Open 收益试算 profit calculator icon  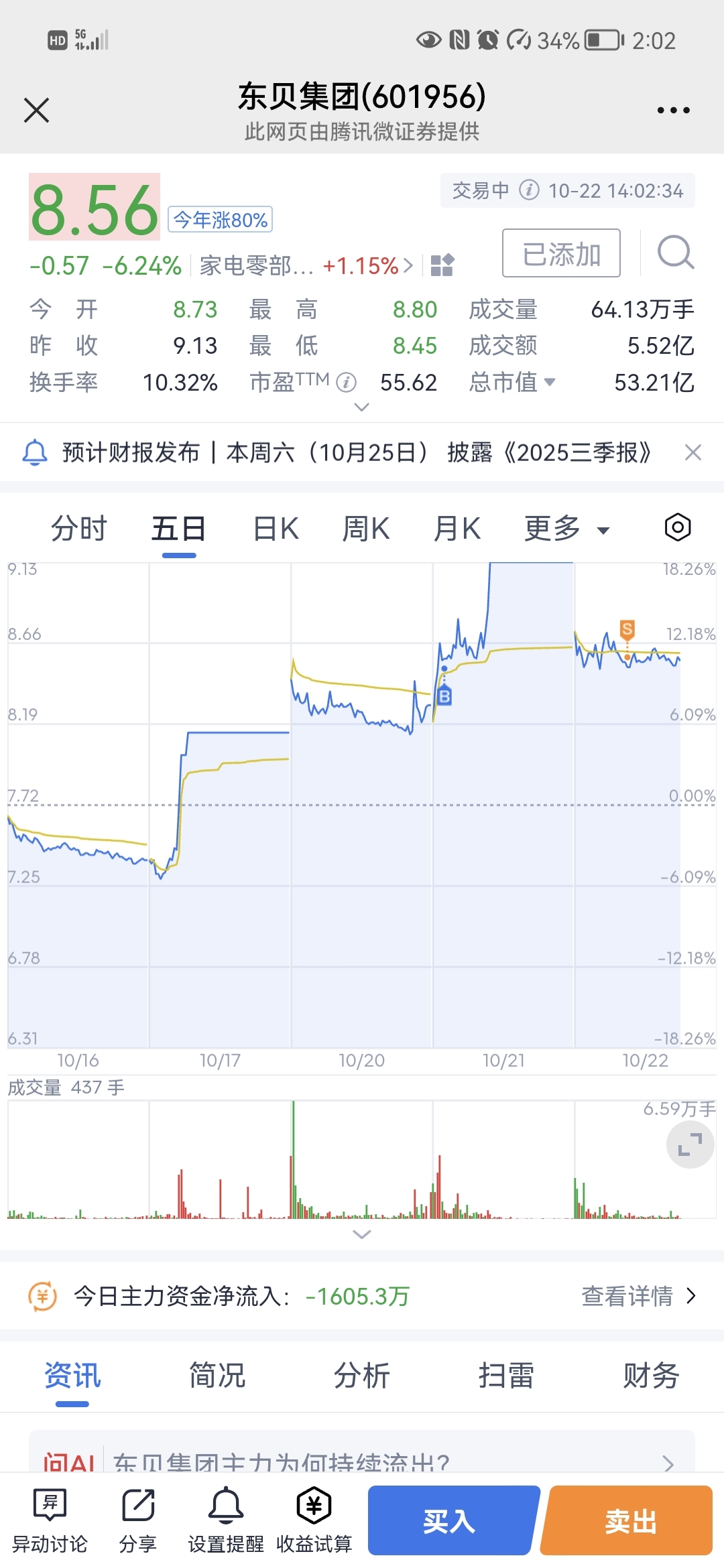(x=314, y=1521)
